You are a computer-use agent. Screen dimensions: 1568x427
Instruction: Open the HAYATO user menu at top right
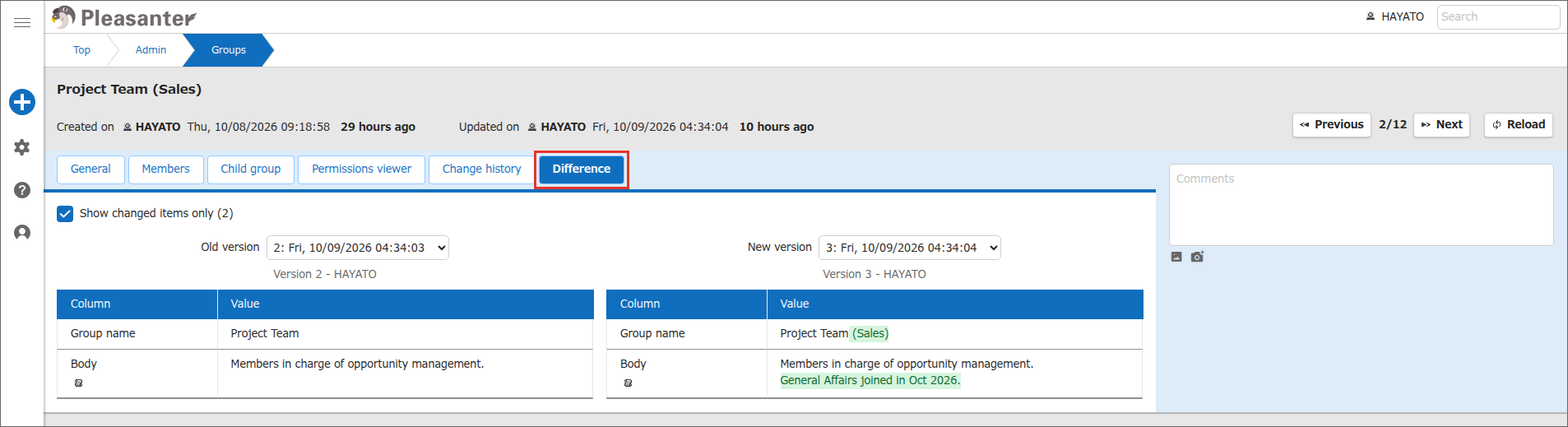pos(1395,16)
